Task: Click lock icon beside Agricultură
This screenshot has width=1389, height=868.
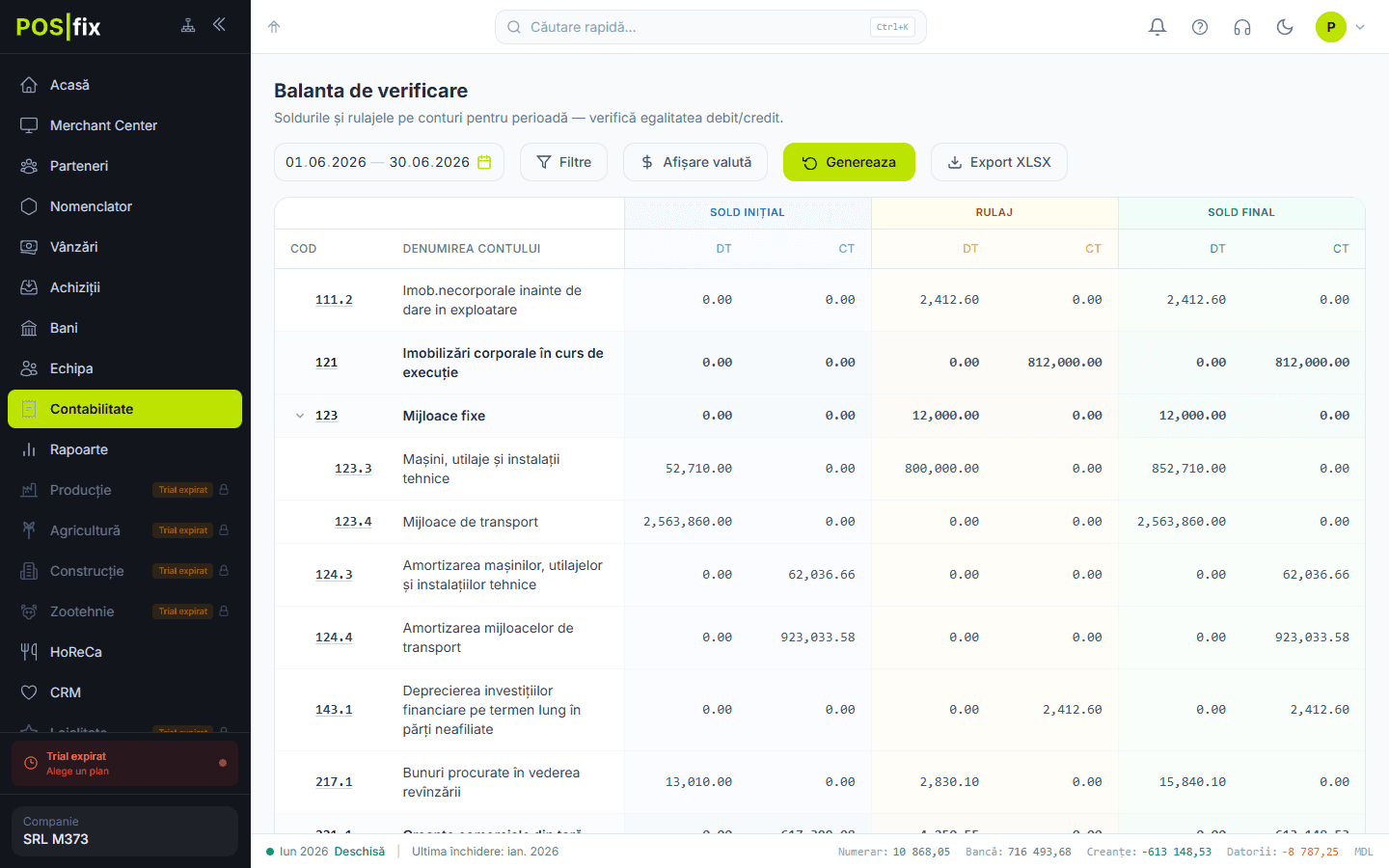Action: (x=224, y=530)
